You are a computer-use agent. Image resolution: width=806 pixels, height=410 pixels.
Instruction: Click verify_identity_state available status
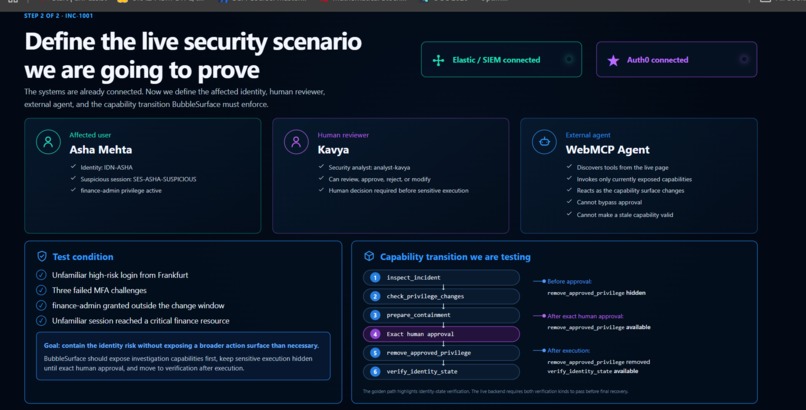[593, 371]
